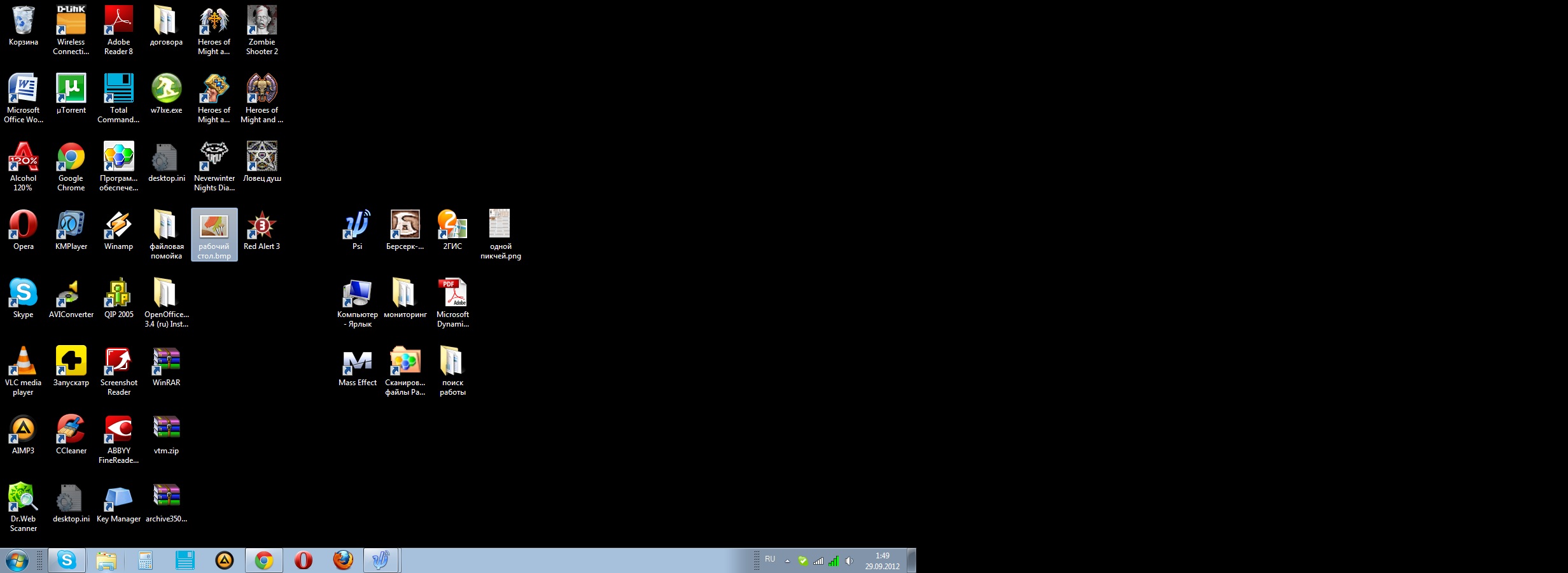Switch to Google Chrome in the taskbar

click(264, 560)
